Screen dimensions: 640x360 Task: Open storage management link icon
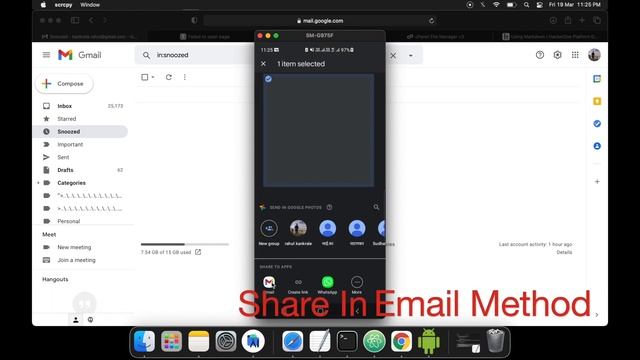[198, 252]
